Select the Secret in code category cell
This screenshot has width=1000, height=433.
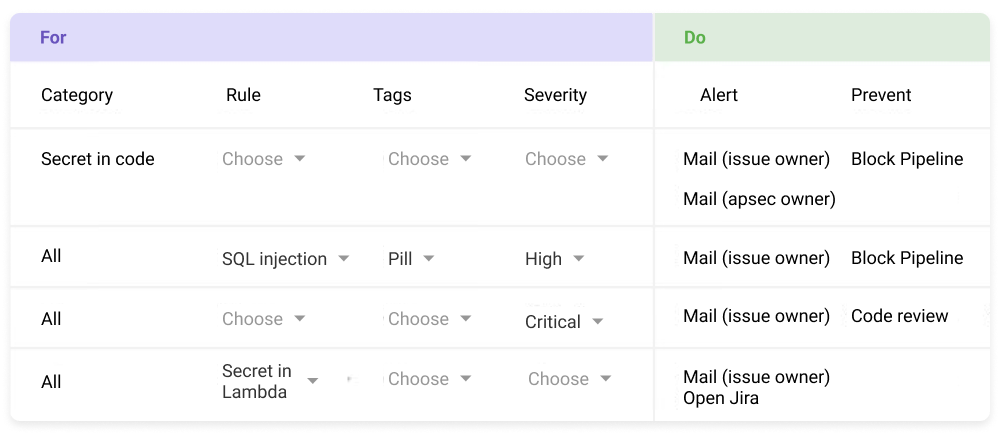point(98,159)
